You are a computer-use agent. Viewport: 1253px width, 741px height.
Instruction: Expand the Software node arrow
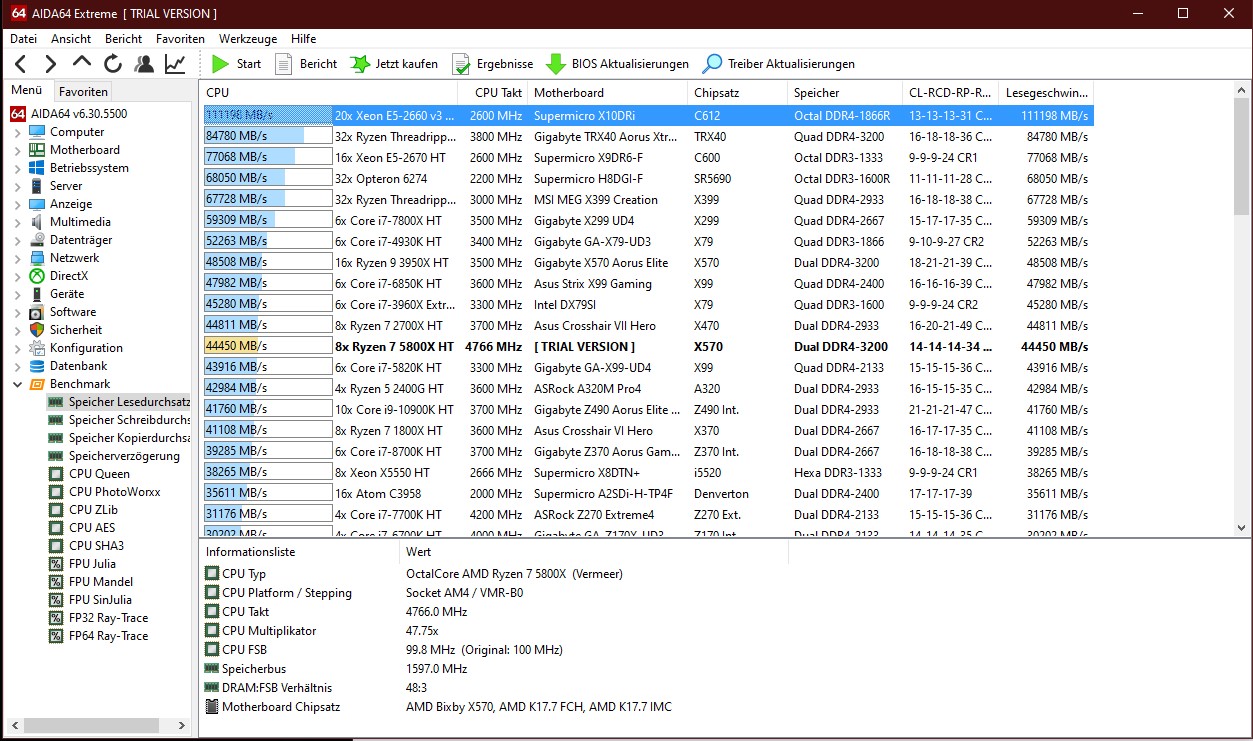click(x=17, y=312)
